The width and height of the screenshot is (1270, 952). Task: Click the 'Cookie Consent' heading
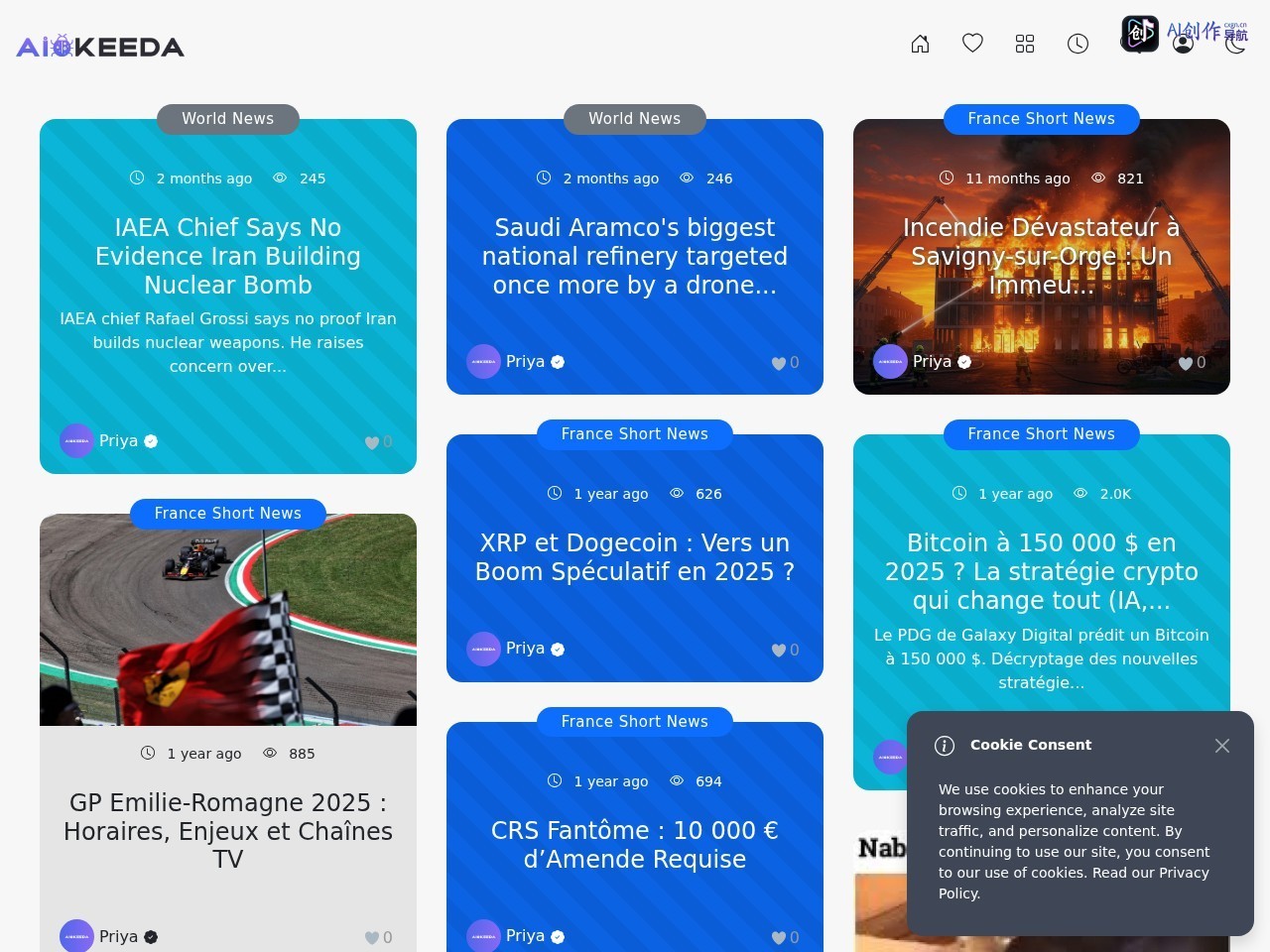click(x=1031, y=745)
